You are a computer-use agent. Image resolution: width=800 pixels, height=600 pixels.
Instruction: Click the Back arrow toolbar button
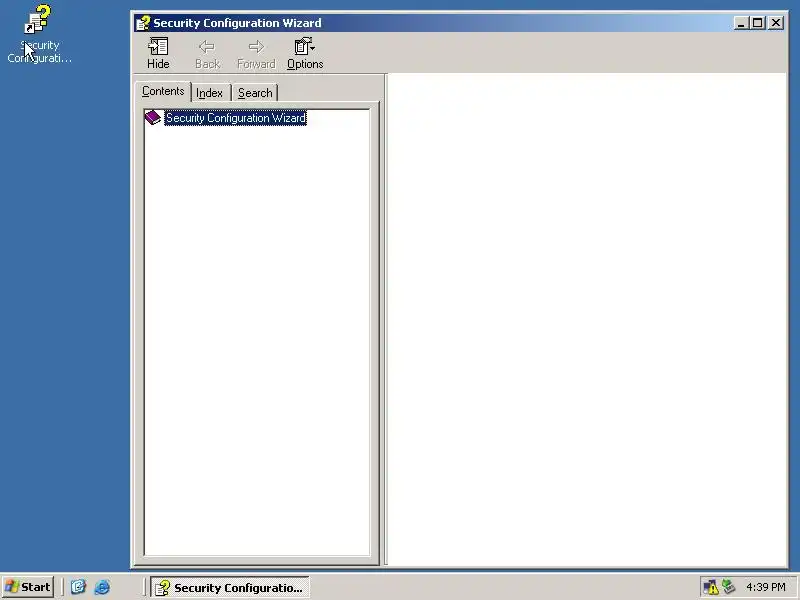pos(207,54)
